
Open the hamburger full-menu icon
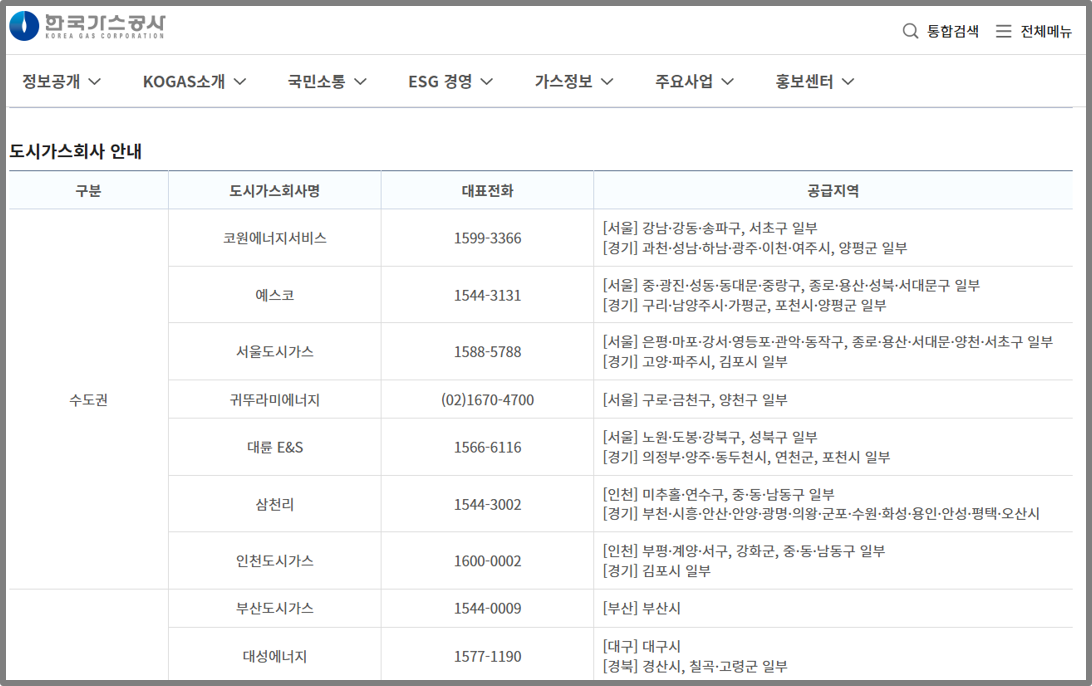point(1003,31)
